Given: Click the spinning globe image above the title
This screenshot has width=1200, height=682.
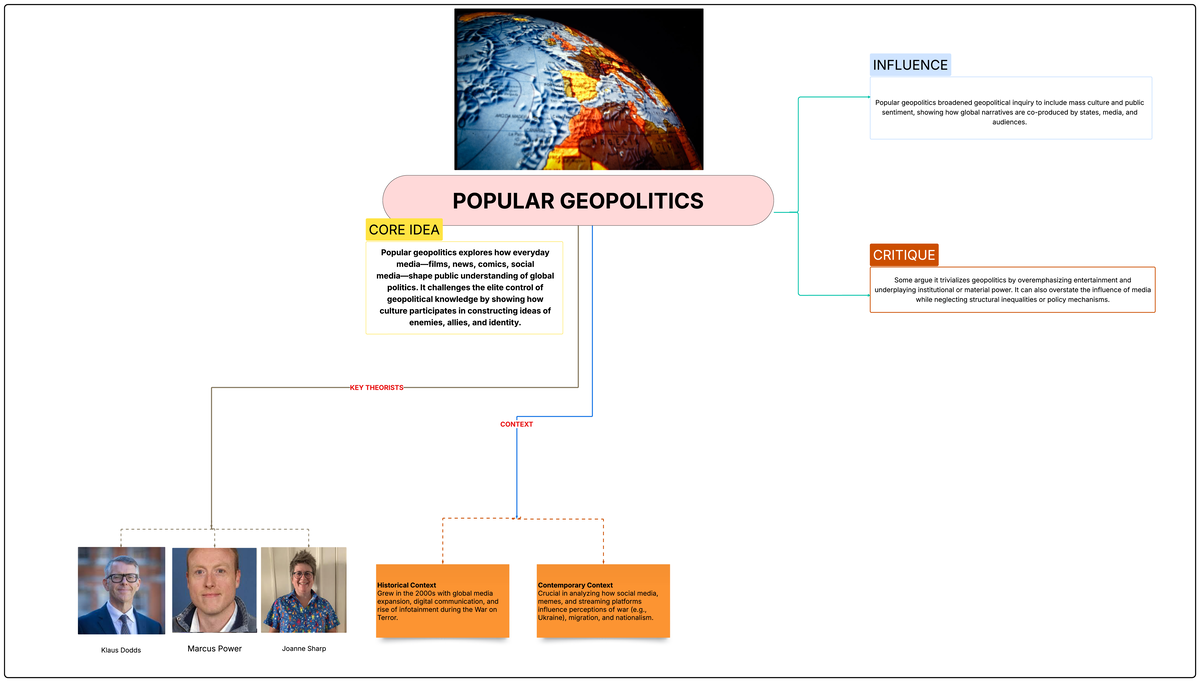Looking at the screenshot, I should 578,88.
